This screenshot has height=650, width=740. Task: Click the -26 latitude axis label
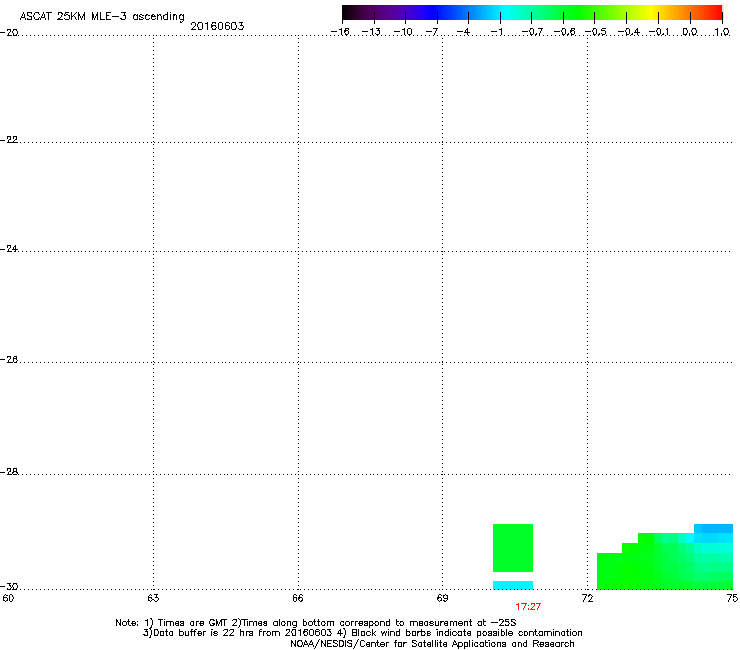coord(9,360)
